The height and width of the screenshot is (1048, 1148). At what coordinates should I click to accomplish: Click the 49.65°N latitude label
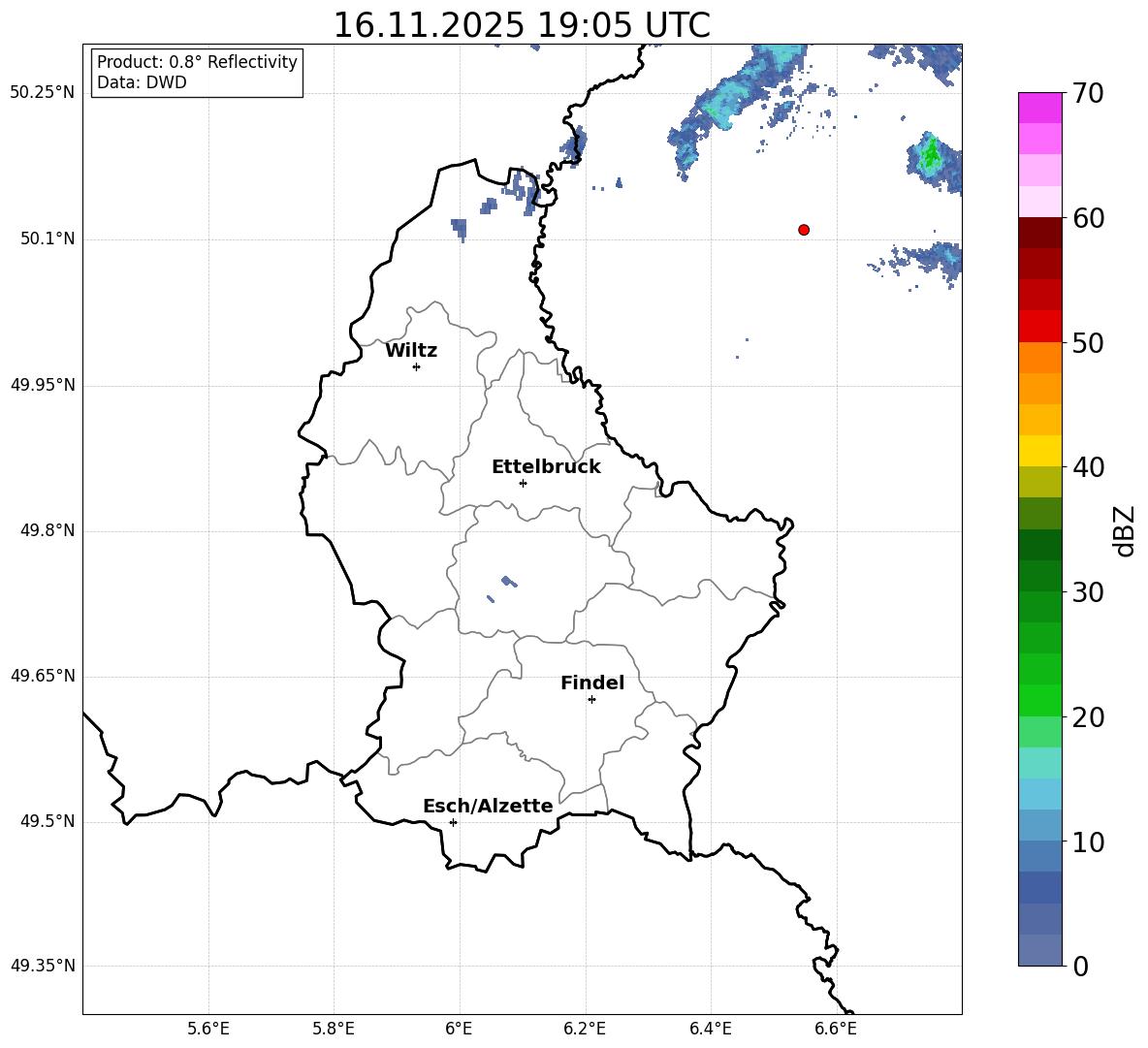(43, 676)
